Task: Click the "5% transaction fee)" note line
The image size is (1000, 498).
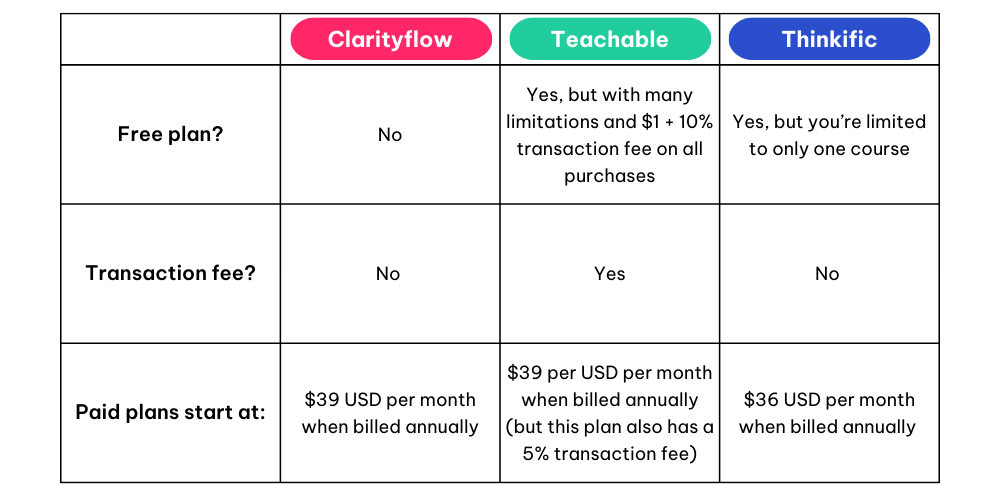Action: point(610,453)
